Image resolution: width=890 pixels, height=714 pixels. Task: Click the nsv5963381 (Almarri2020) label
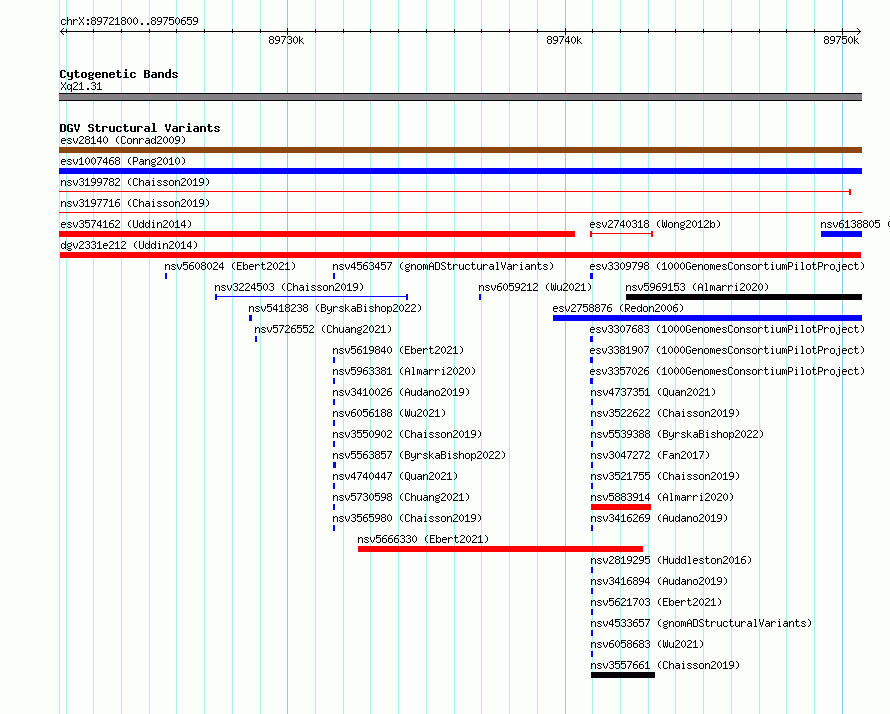click(x=404, y=371)
